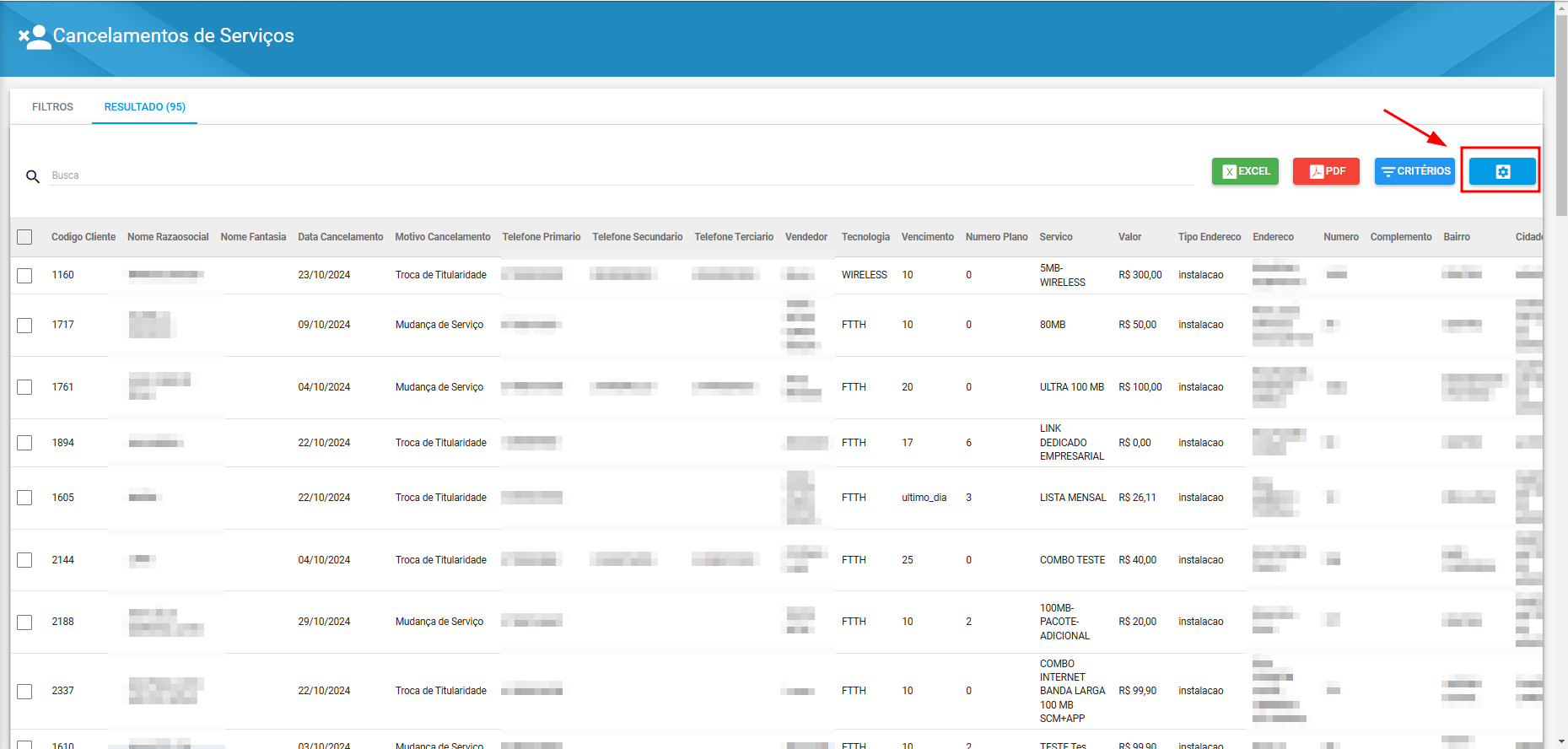Click the search magnifier icon
1568x749 pixels.
[x=33, y=176]
